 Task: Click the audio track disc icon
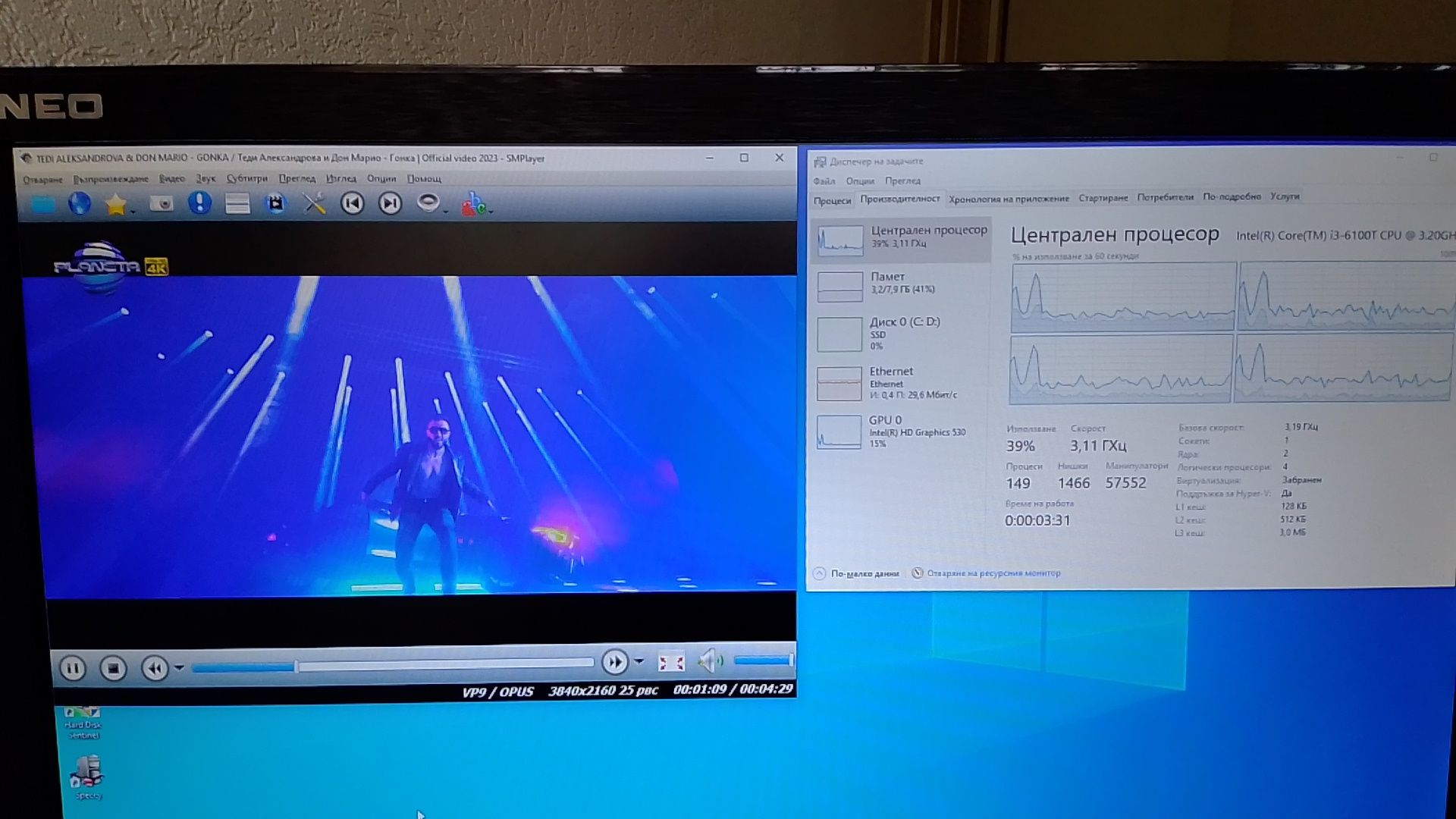pyautogui.click(x=428, y=202)
